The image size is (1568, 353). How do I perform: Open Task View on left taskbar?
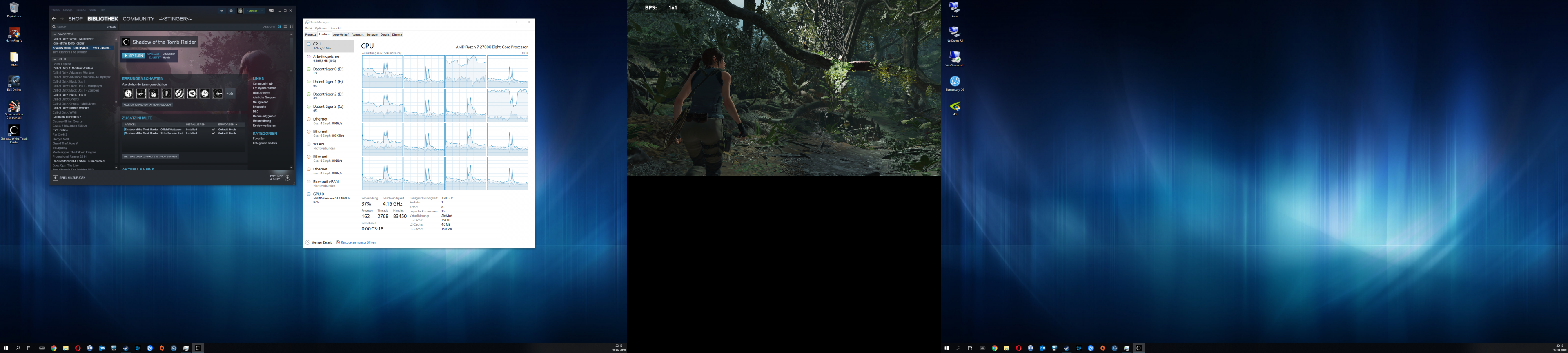[29, 348]
